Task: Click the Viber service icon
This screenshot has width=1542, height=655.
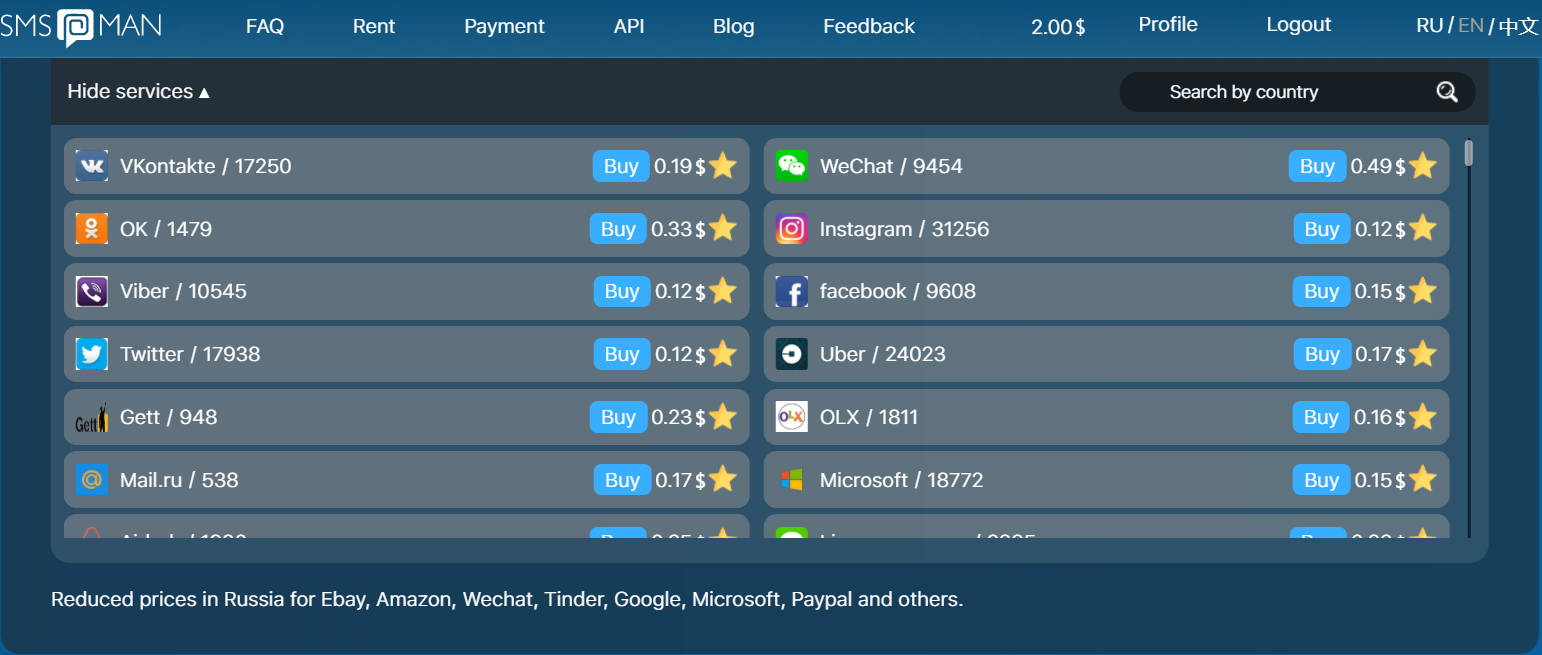Action: click(x=91, y=291)
